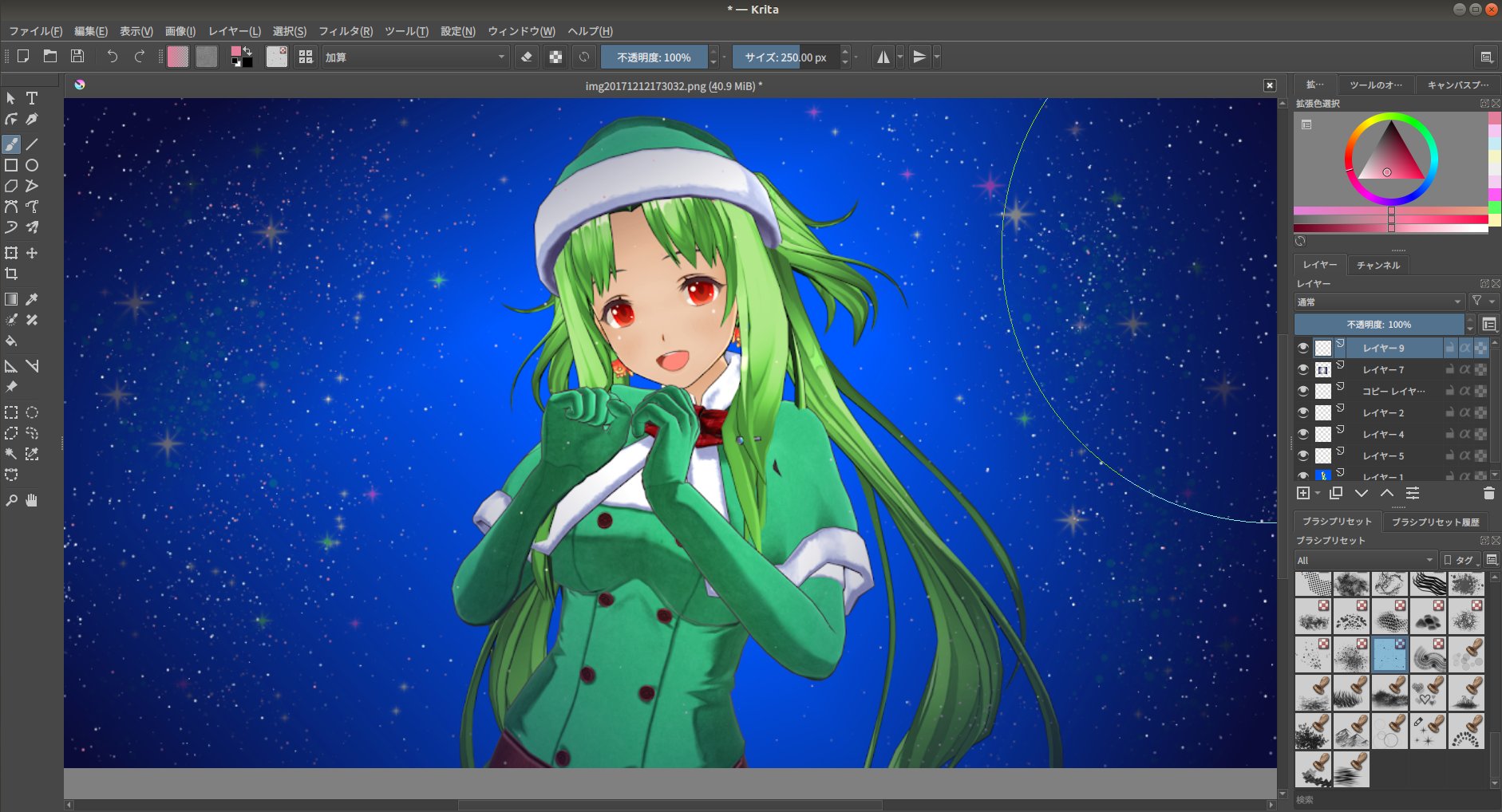Open the layer filter funnel dropdown
Image resolution: width=1502 pixels, height=812 pixels.
[x=1483, y=302]
